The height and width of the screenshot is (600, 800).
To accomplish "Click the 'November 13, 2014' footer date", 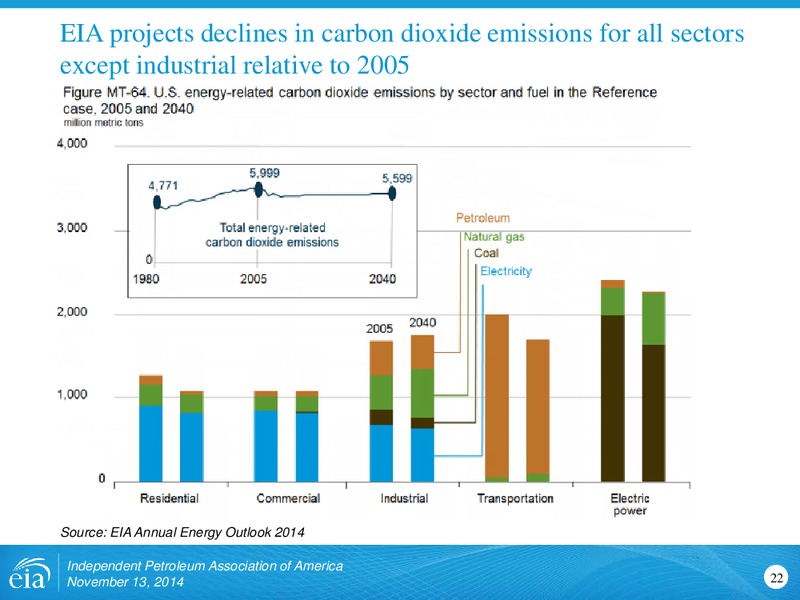I will pos(126,582).
